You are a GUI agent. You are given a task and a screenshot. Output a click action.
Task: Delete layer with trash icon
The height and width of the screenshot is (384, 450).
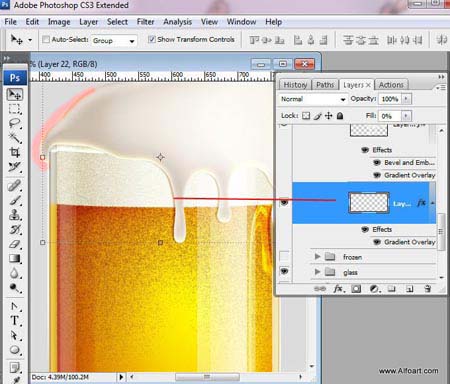pos(428,289)
